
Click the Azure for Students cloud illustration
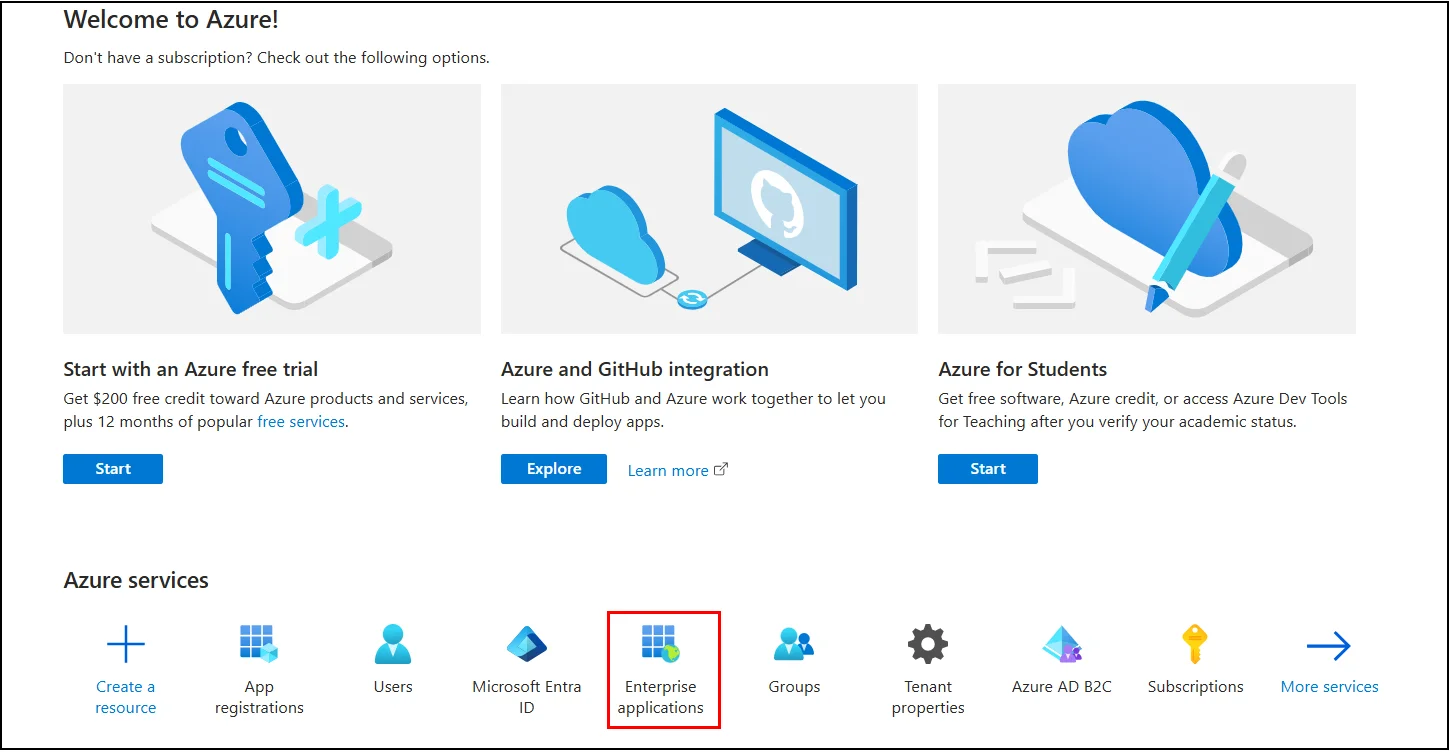[1147, 209]
